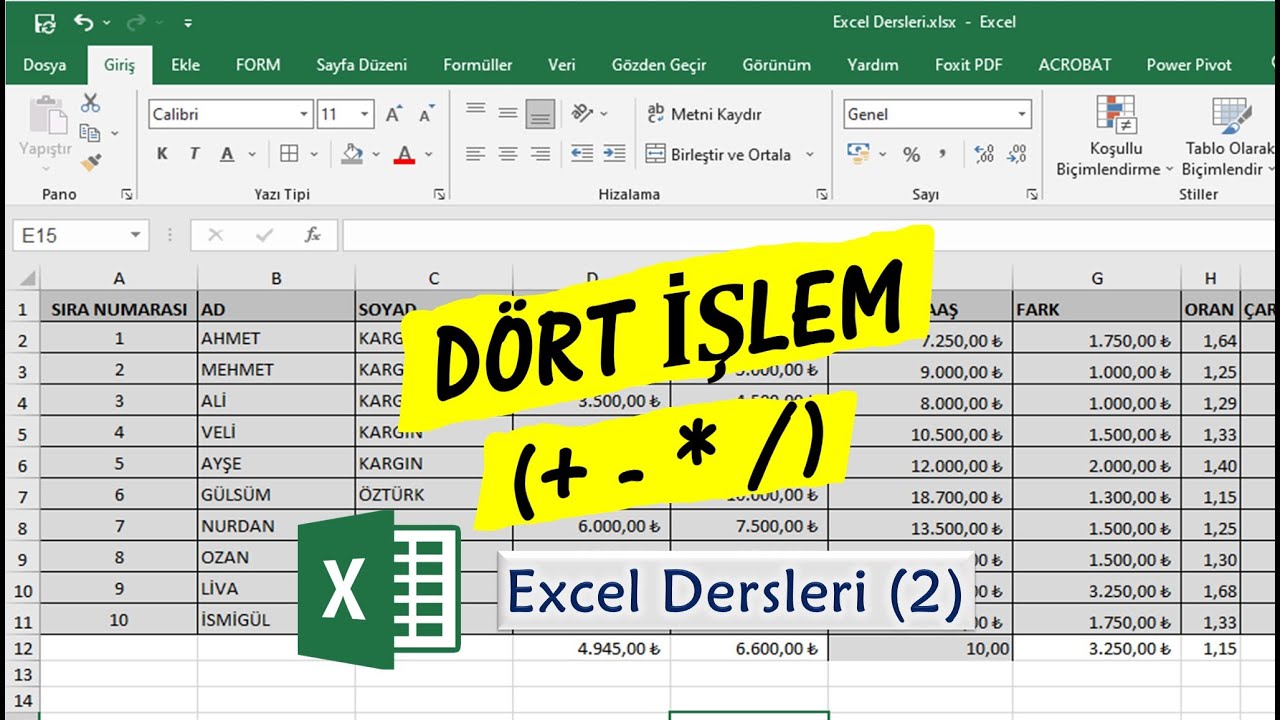This screenshot has width=1280, height=720.
Task: Toggle Metni Kaydır wrap text
Action: (704, 114)
